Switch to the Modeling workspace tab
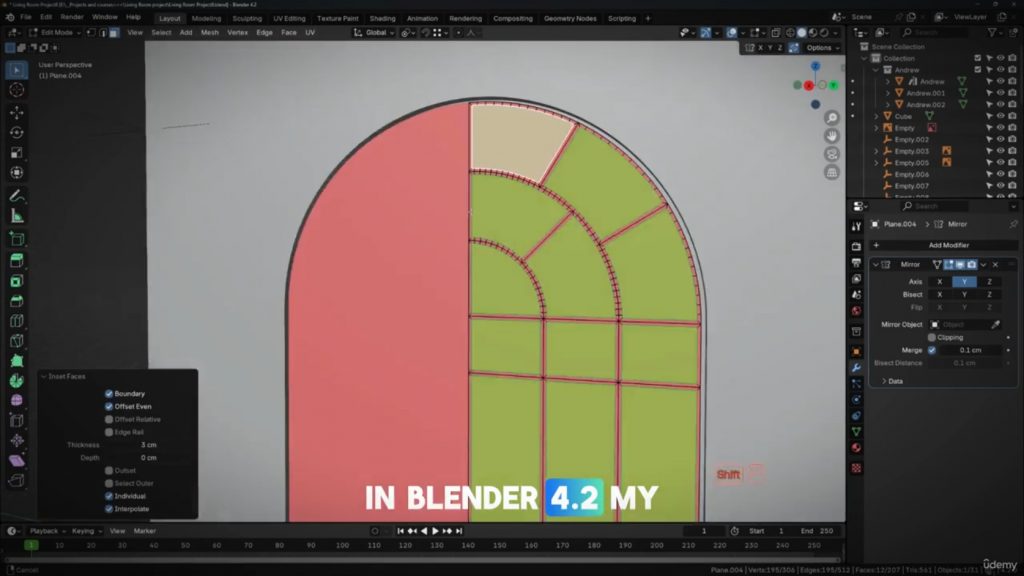 (x=206, y=18)
